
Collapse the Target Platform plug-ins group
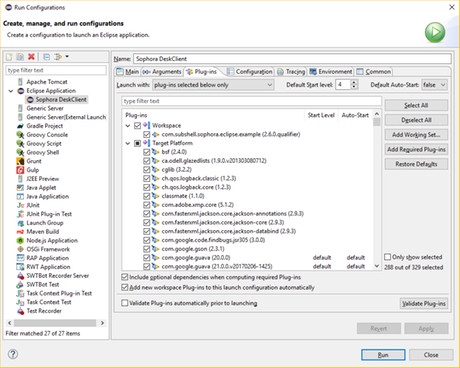128,143
